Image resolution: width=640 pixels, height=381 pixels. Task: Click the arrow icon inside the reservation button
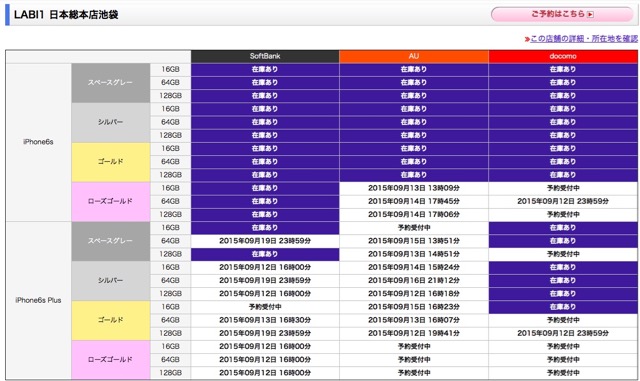pos(590,14)
